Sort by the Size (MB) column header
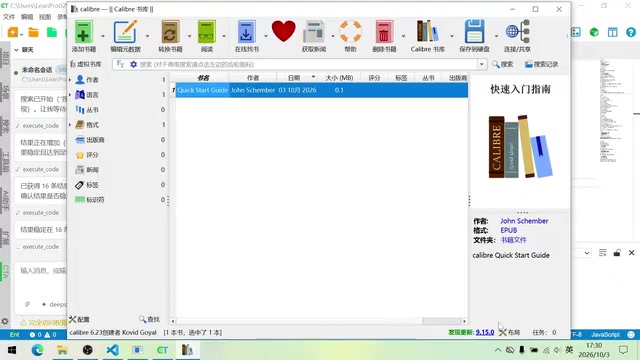Viewport: 640px width, 360px height. (339, 78)
